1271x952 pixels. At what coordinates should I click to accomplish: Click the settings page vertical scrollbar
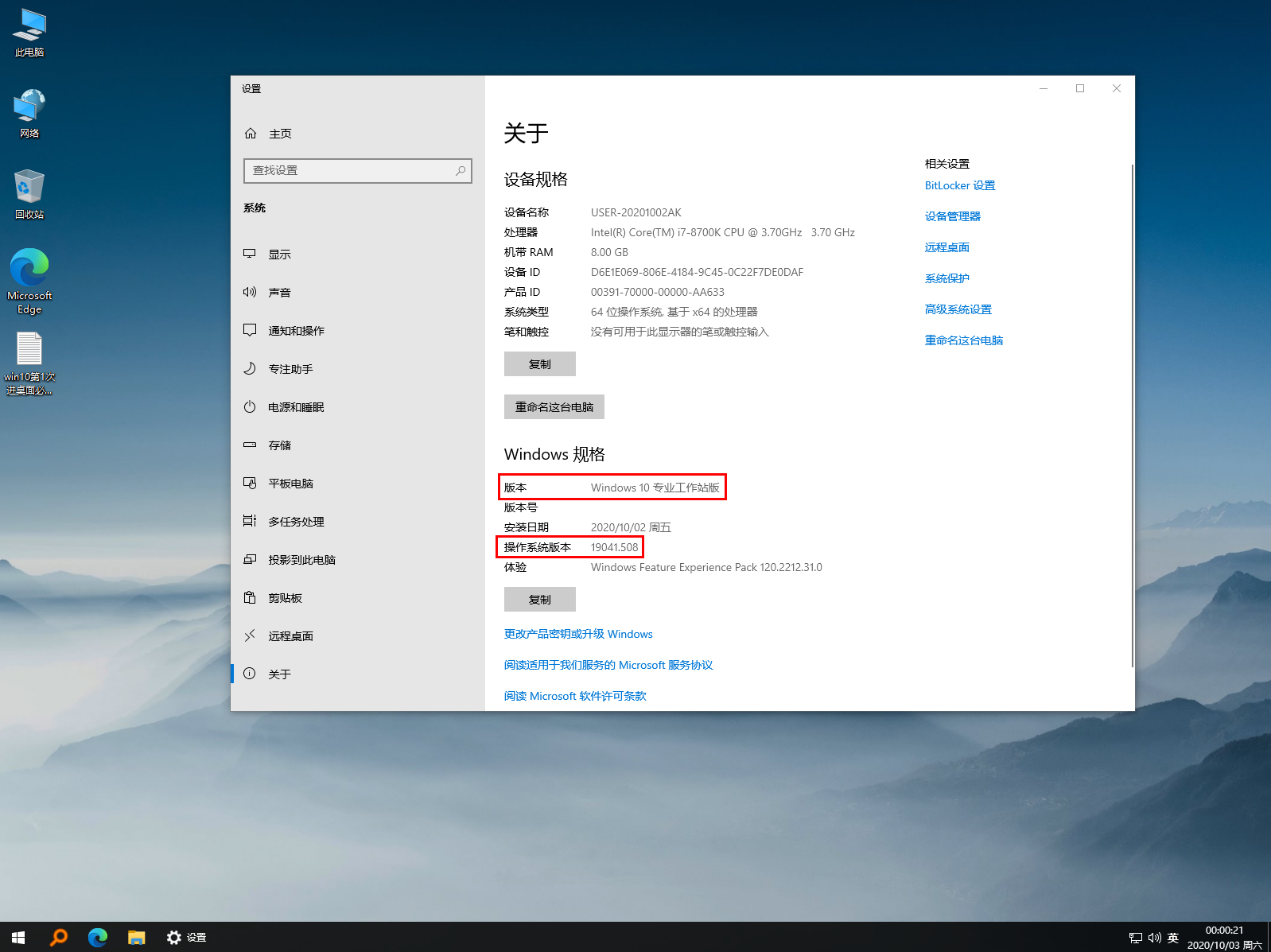(1132, 415)
